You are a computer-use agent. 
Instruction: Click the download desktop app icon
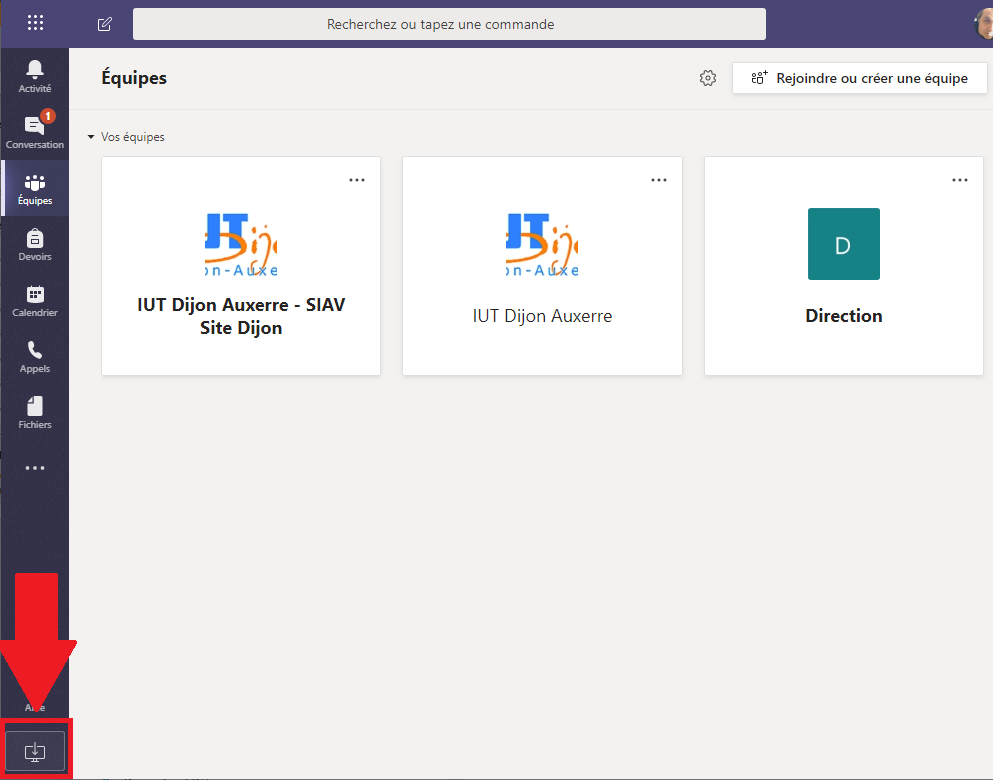tap(35, 752)
